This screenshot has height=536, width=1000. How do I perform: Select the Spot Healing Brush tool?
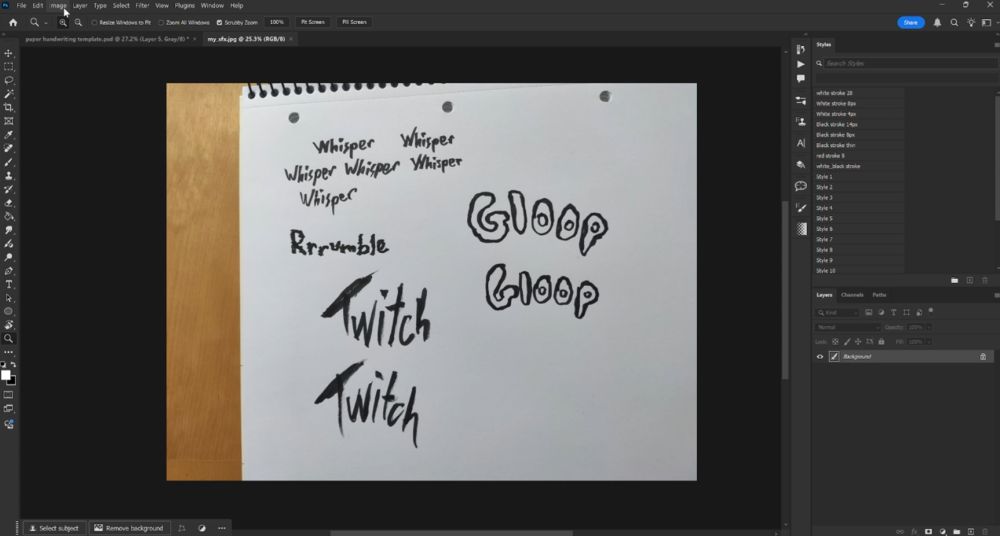pos(9,148)
